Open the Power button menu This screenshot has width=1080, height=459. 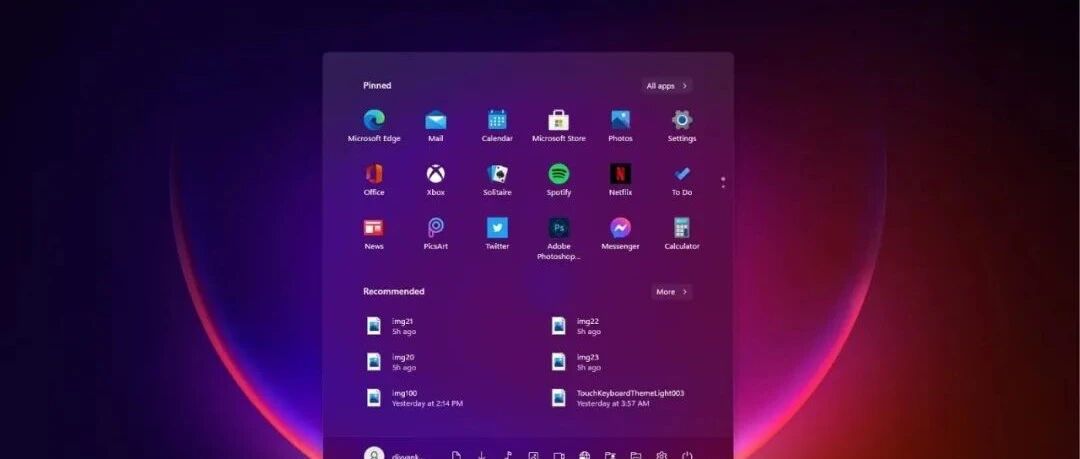687,456
